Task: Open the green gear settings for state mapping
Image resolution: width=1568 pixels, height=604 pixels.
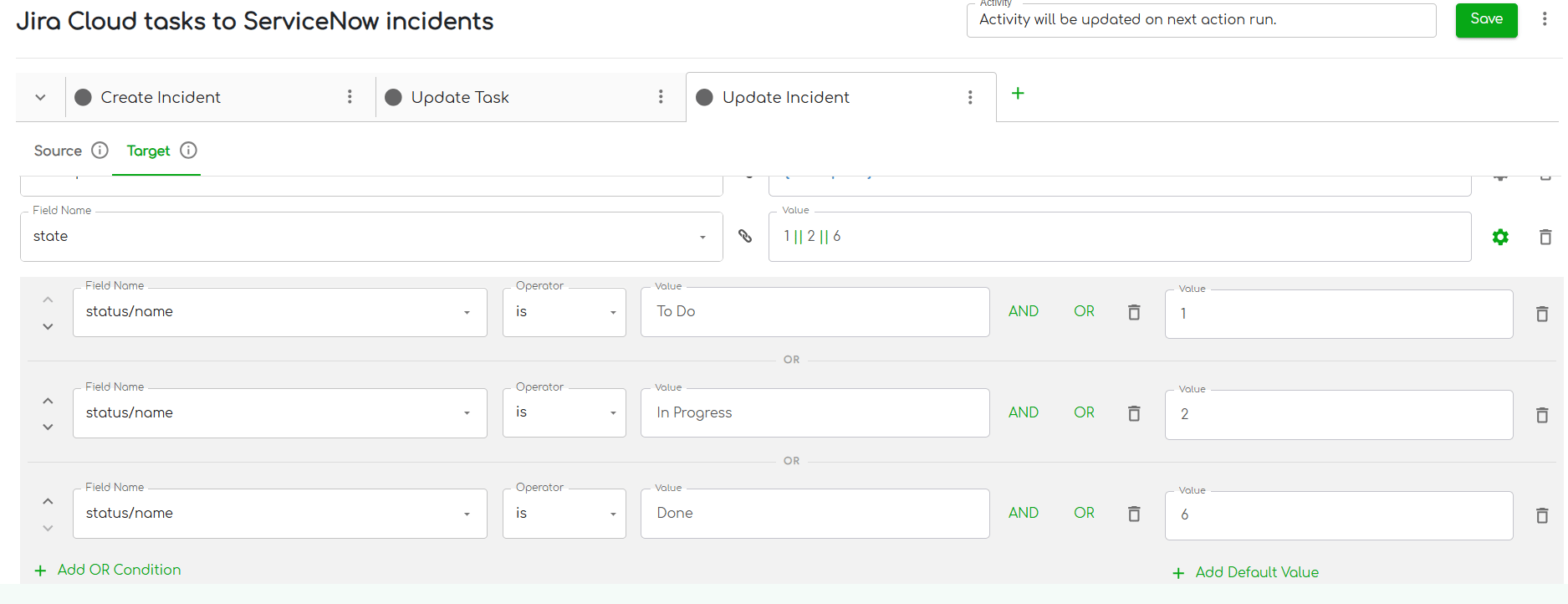Action: pyautogui.click(x=1500, y=237)
